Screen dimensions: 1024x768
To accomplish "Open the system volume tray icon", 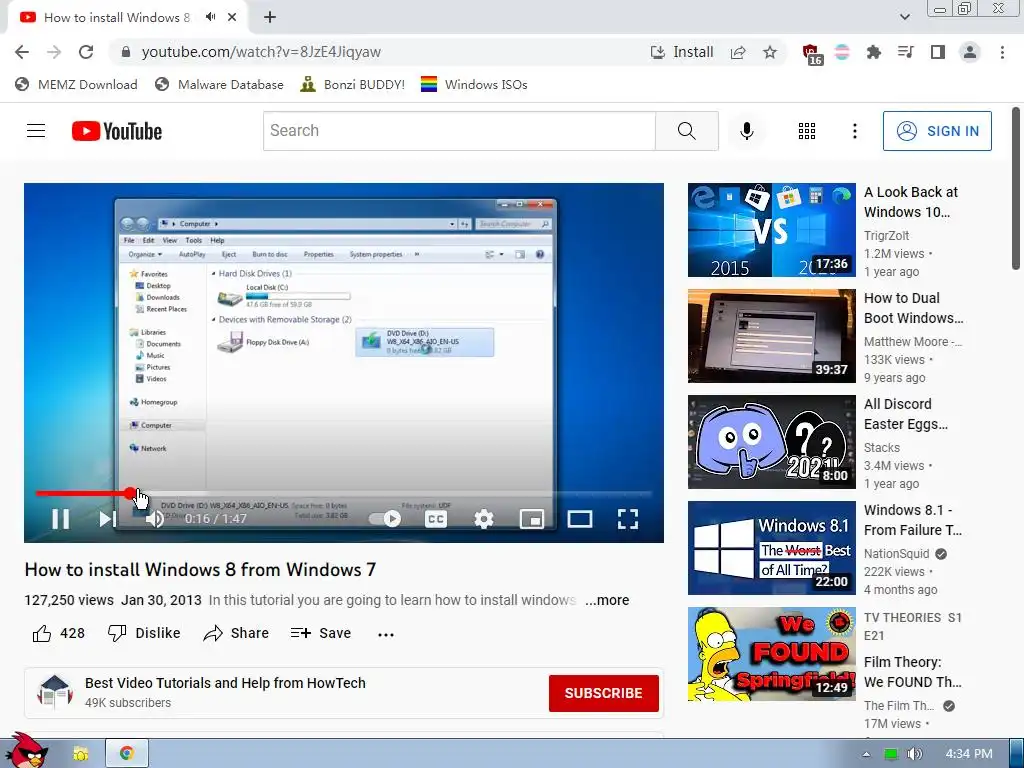I will click(916, 754).
